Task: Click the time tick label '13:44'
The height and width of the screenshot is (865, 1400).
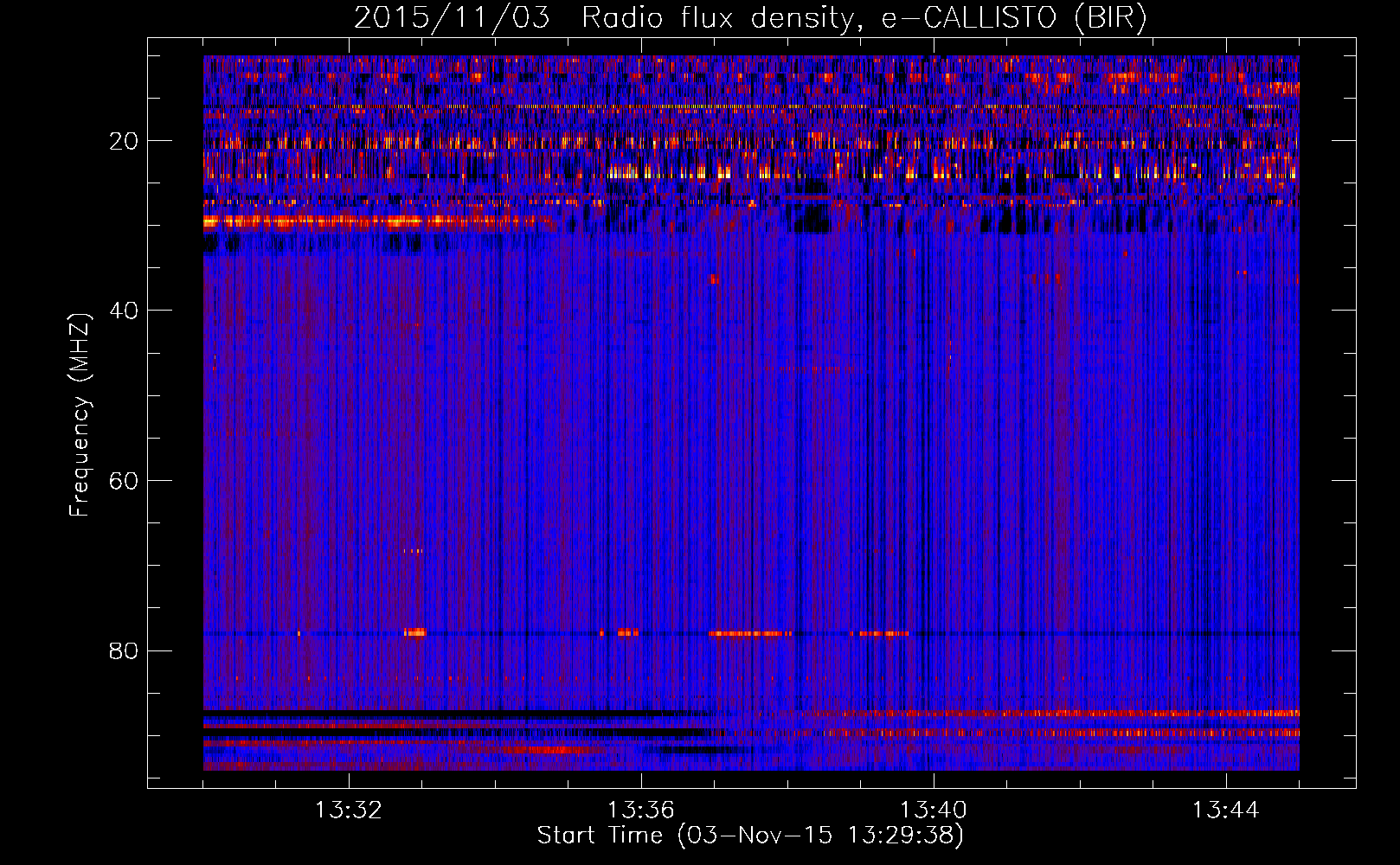Action: 1226,811
